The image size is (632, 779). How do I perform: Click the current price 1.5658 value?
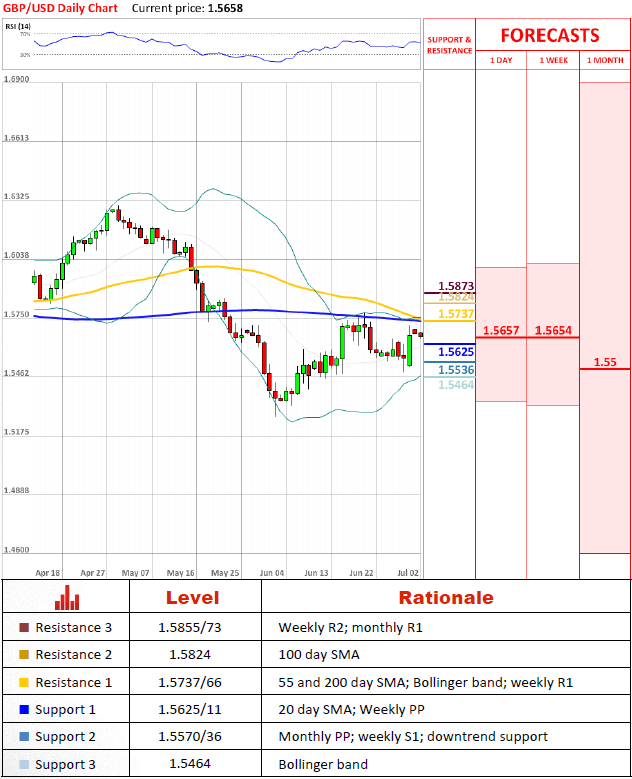click(x=225, y=8)
